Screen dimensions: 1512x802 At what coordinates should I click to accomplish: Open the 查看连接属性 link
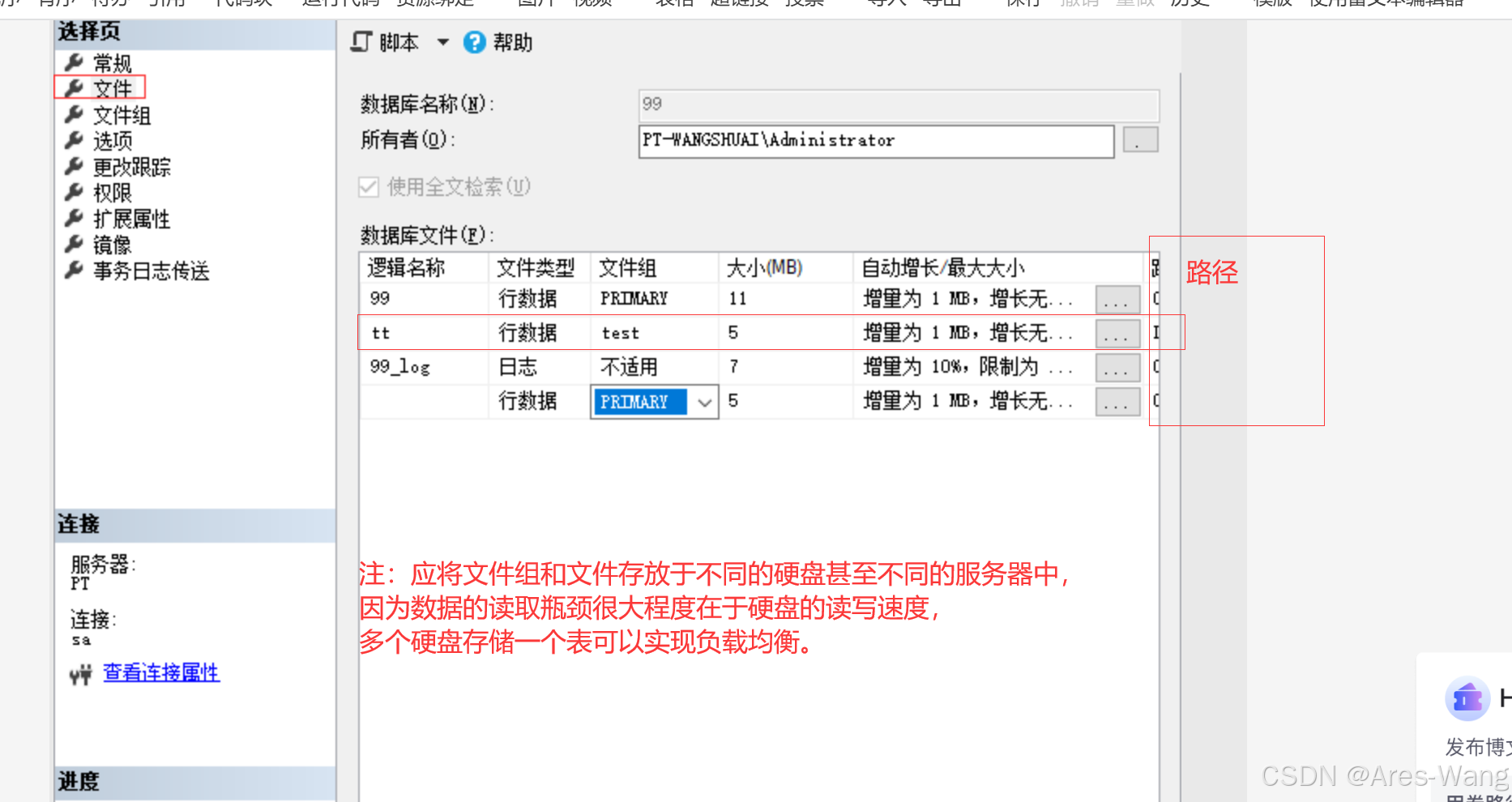[161, 672]
